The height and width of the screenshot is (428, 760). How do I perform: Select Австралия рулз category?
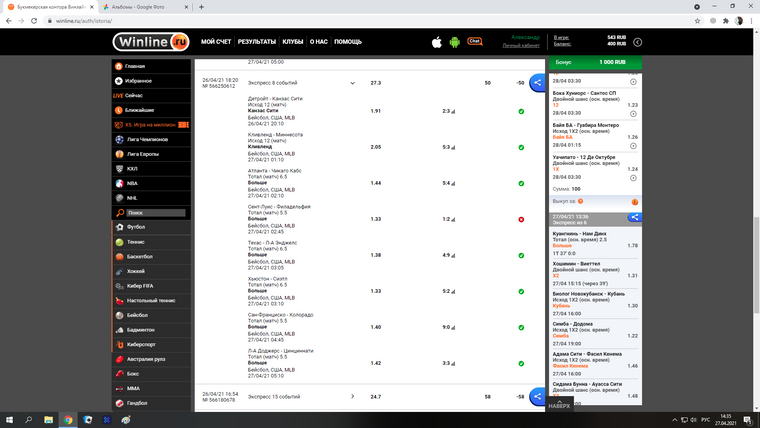151,359
